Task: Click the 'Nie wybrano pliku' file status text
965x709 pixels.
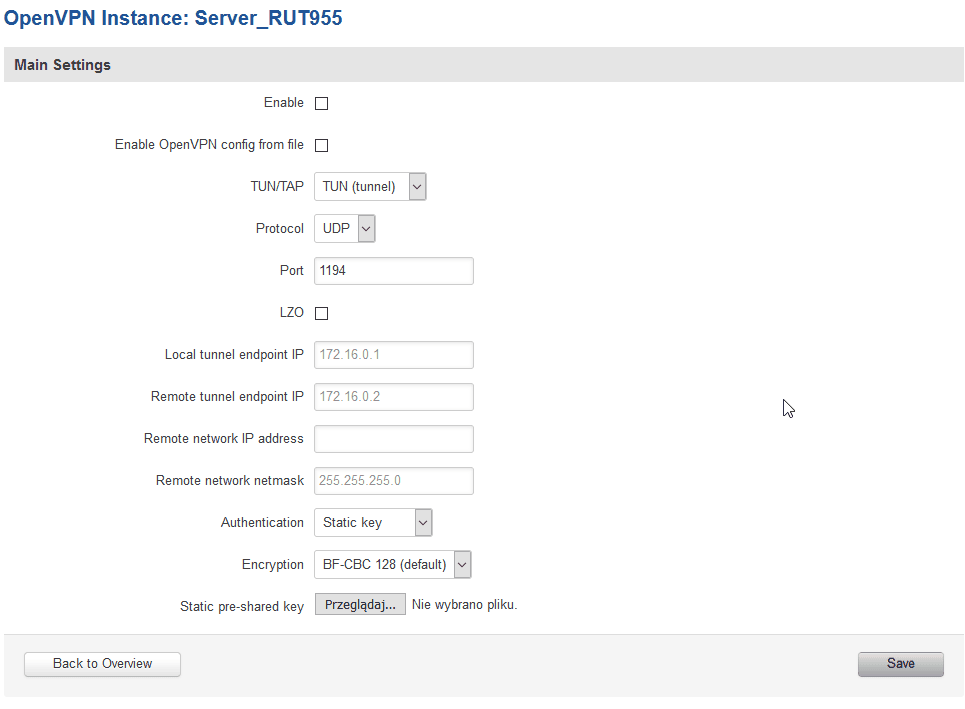Action: tap(464, 605)
